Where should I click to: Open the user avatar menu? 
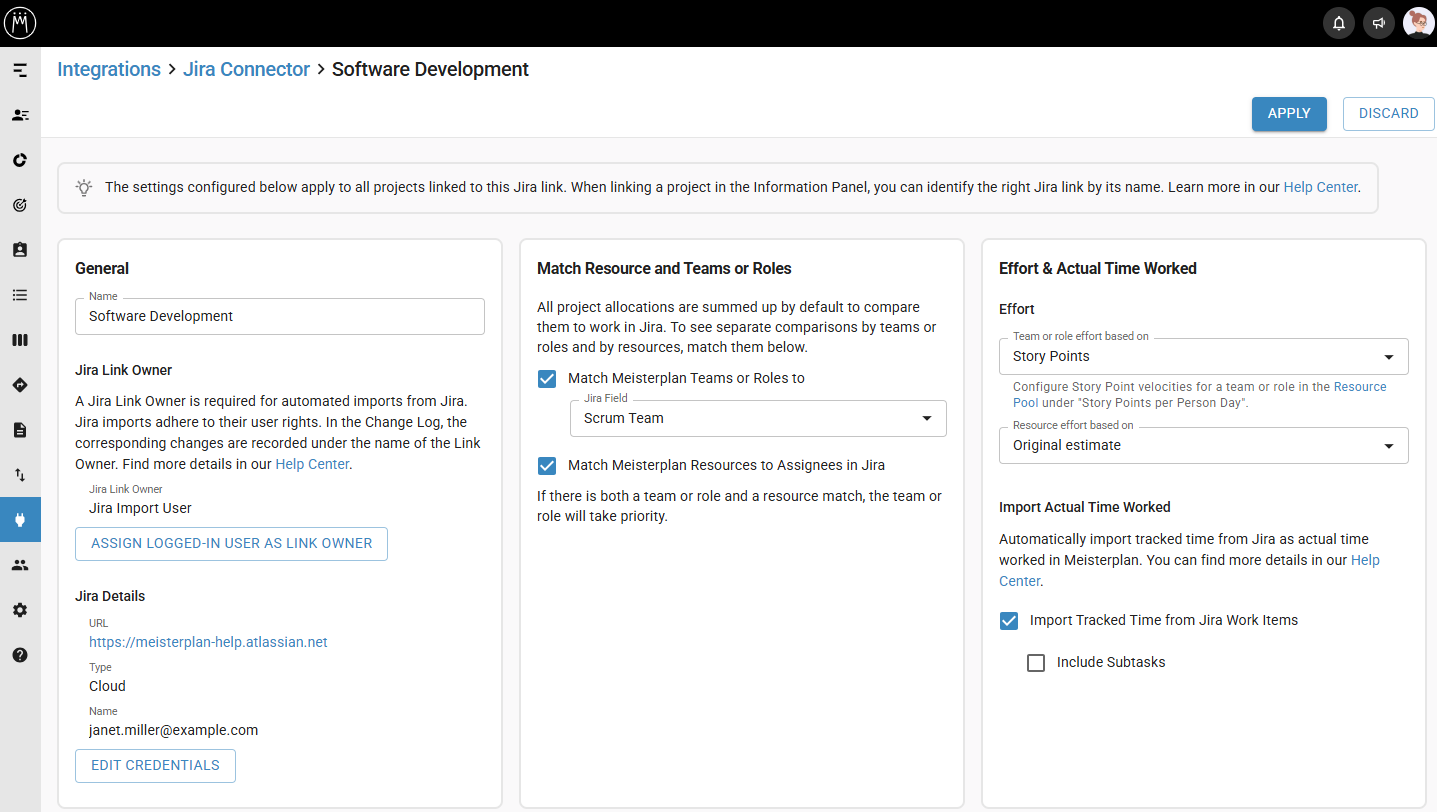[x=1418, y=23]
